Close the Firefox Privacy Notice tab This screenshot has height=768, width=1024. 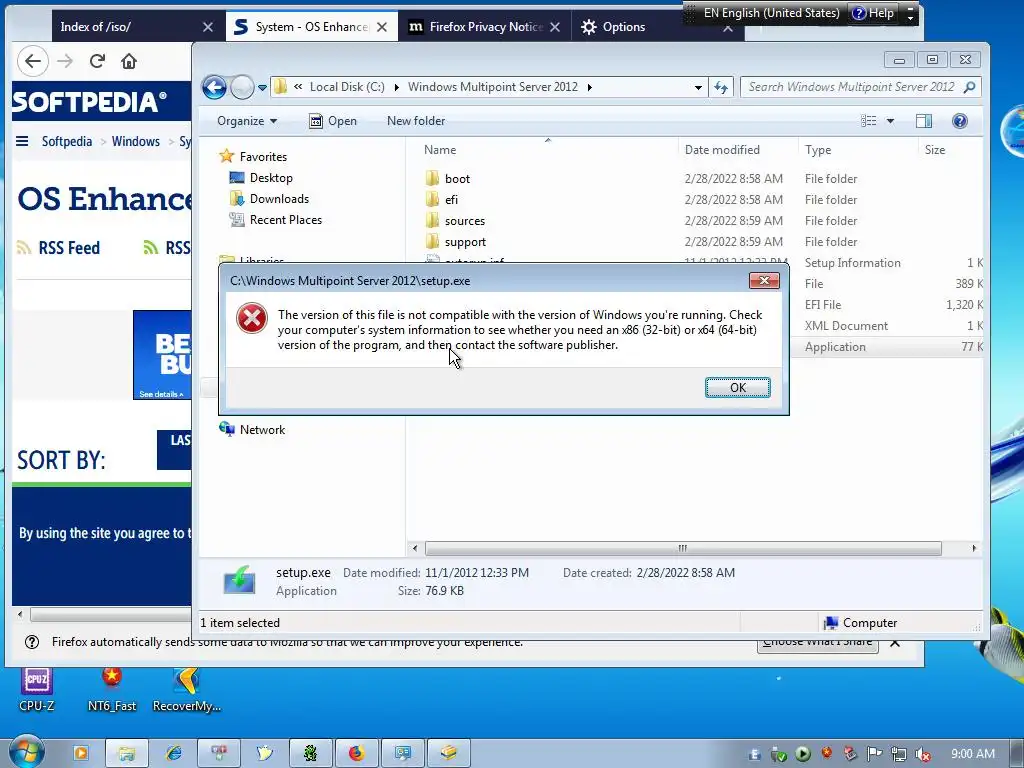(554, 27)
